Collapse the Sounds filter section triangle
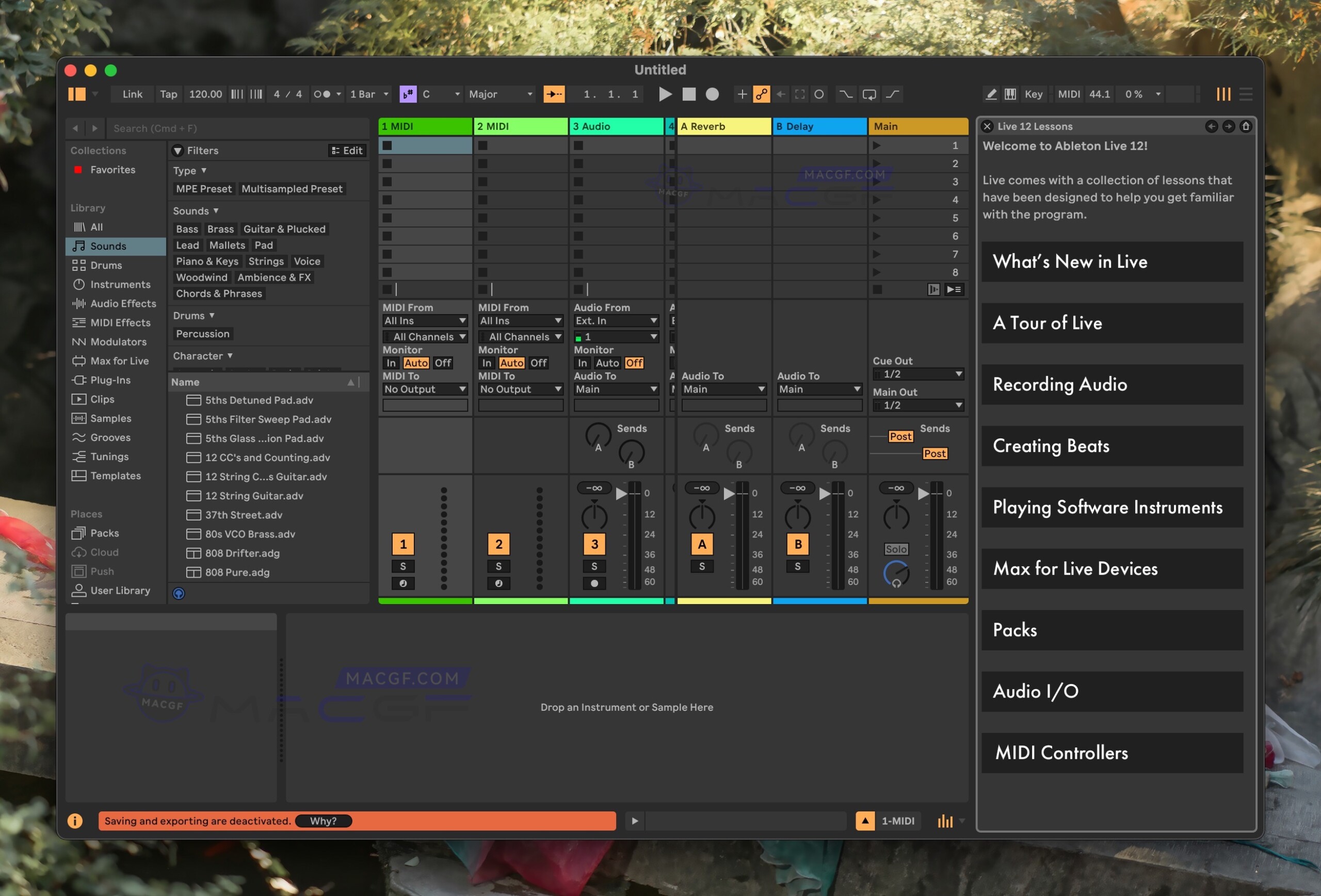The image size is (1321, 896). (x=216, y=210)
